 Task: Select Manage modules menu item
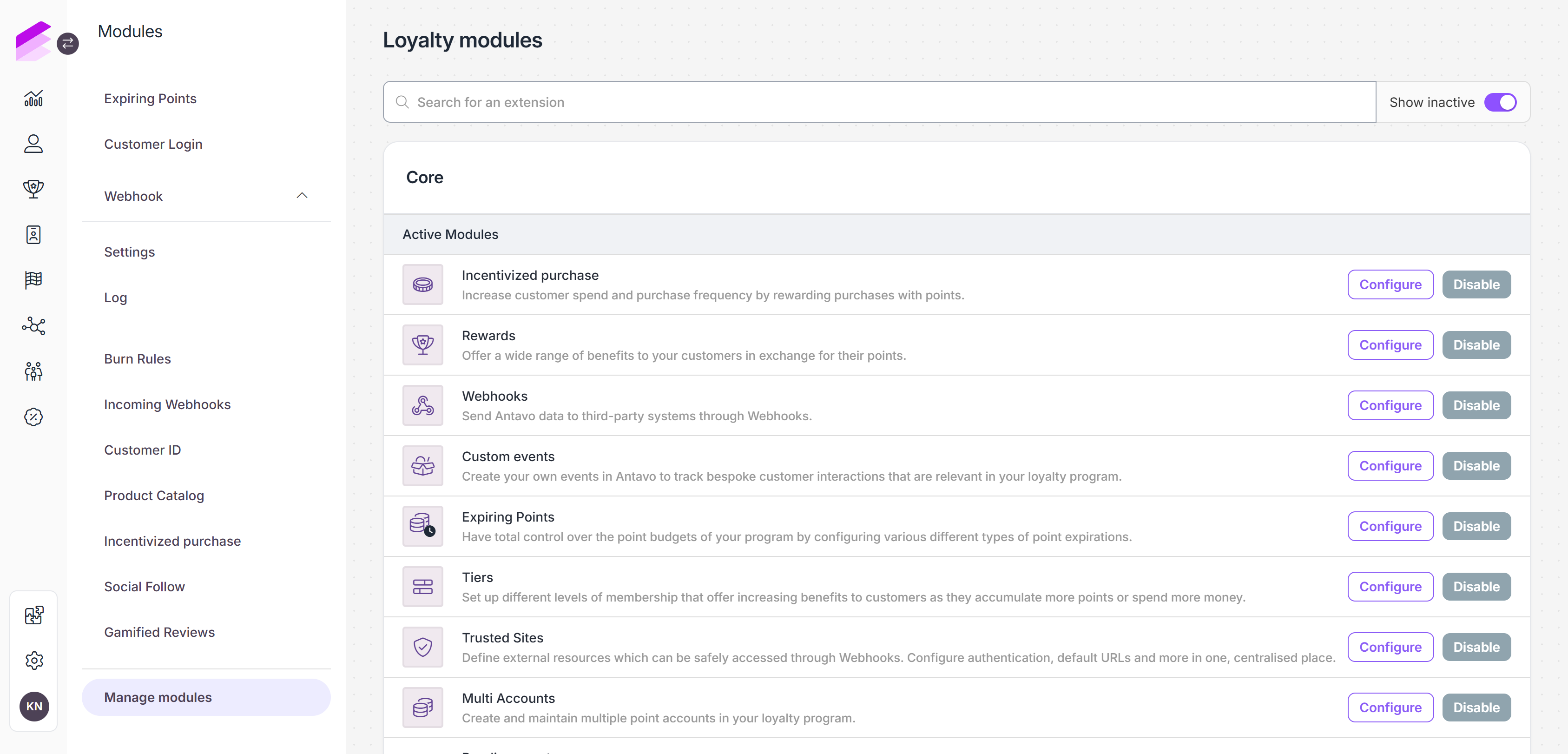click(x=206, y=697)
